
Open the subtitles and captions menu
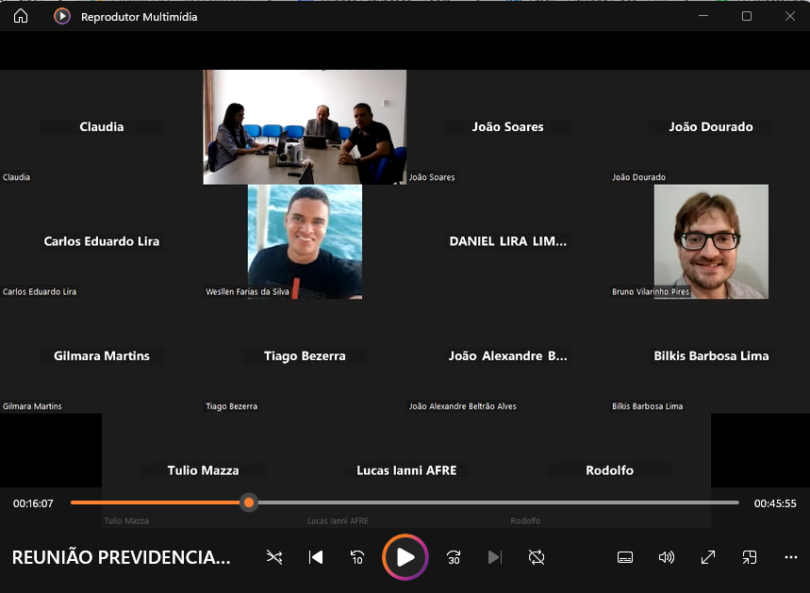pos(625,557)
